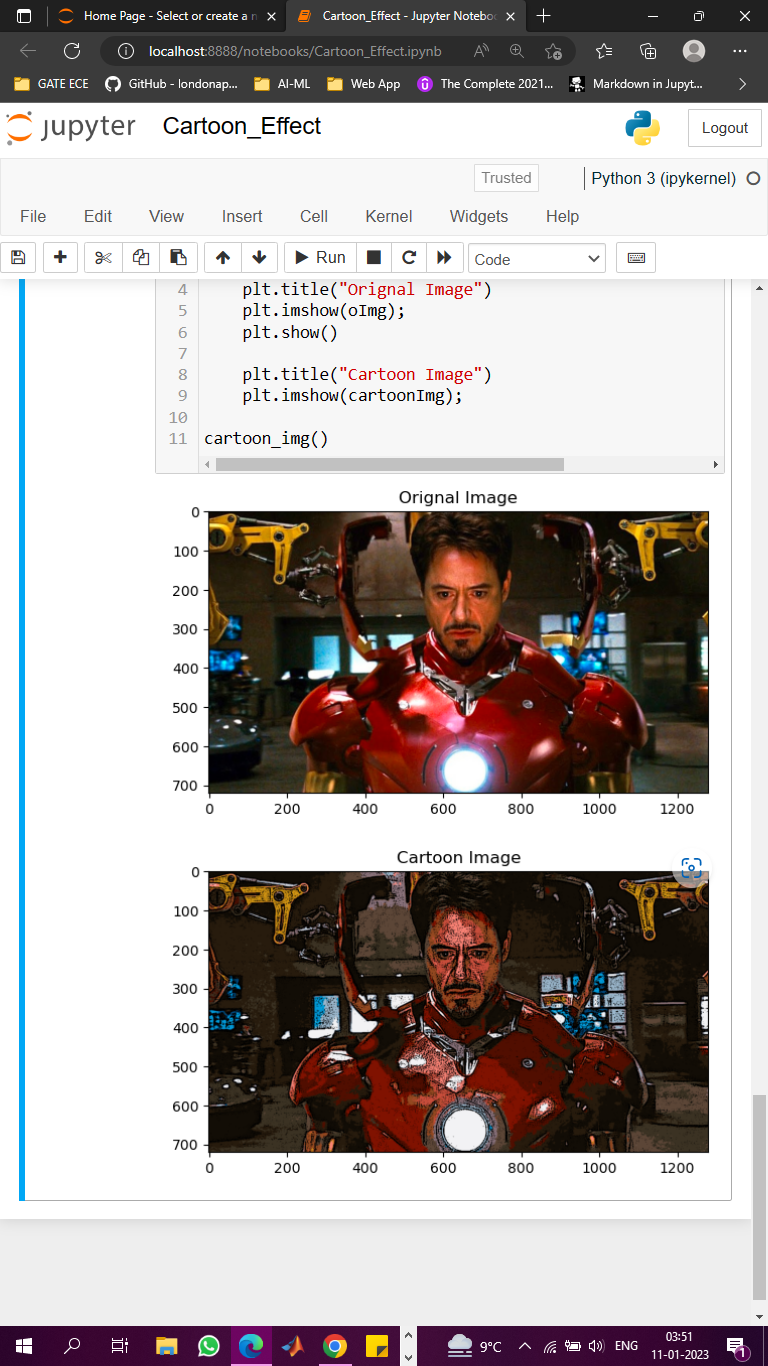Open WhatsApp from the taskbar
The width and height of the screenshot is (768, 1366).
click(208, 1346)
